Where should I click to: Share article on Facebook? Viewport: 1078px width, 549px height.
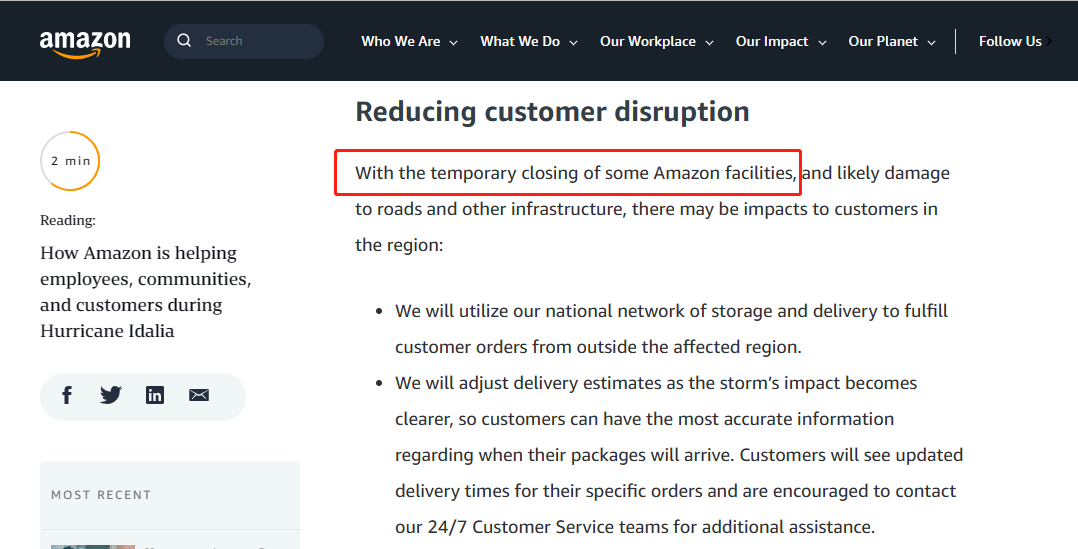point(67,395)
